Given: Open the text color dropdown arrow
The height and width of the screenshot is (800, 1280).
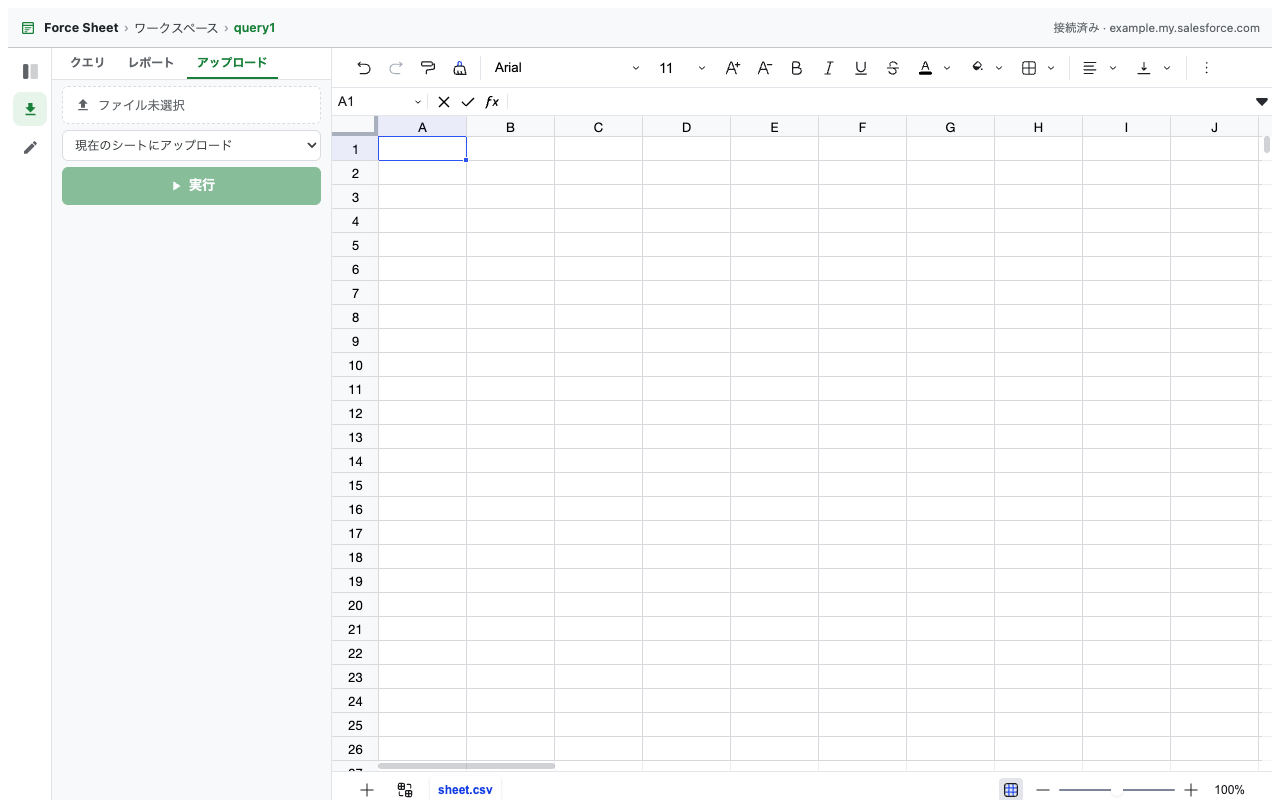Looking at the screenshot, I should coord(947,68).
